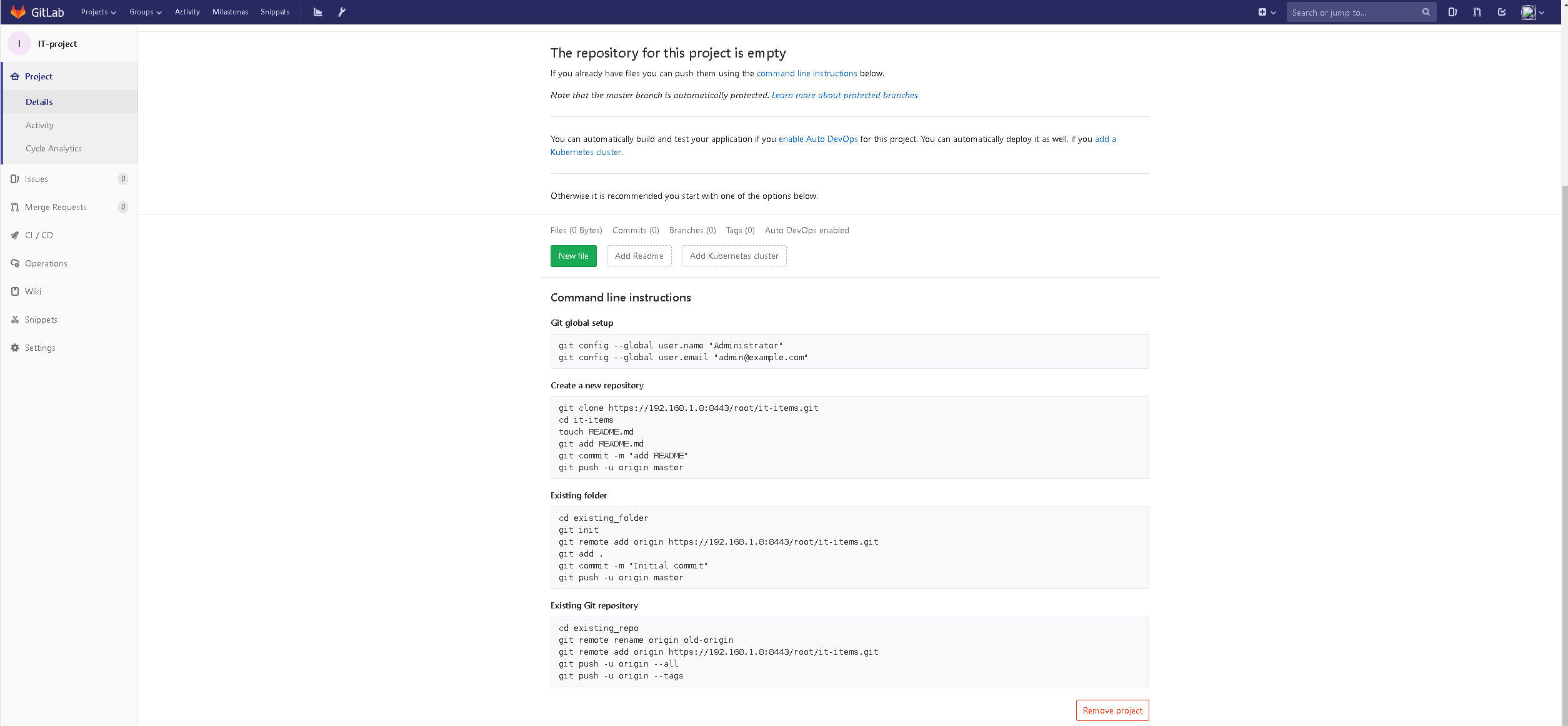Select Cycle Analytics in sidebar

coord(54,148)
